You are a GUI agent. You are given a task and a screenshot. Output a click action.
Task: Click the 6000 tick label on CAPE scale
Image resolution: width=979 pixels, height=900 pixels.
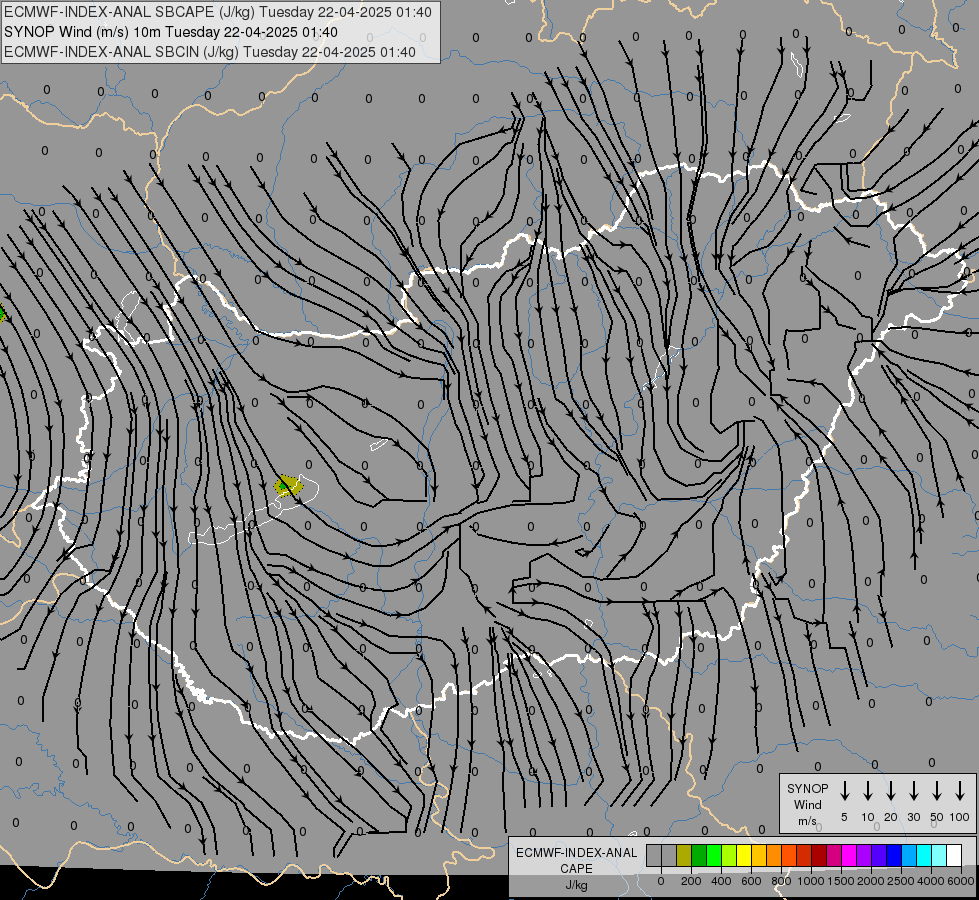point(961,881)
